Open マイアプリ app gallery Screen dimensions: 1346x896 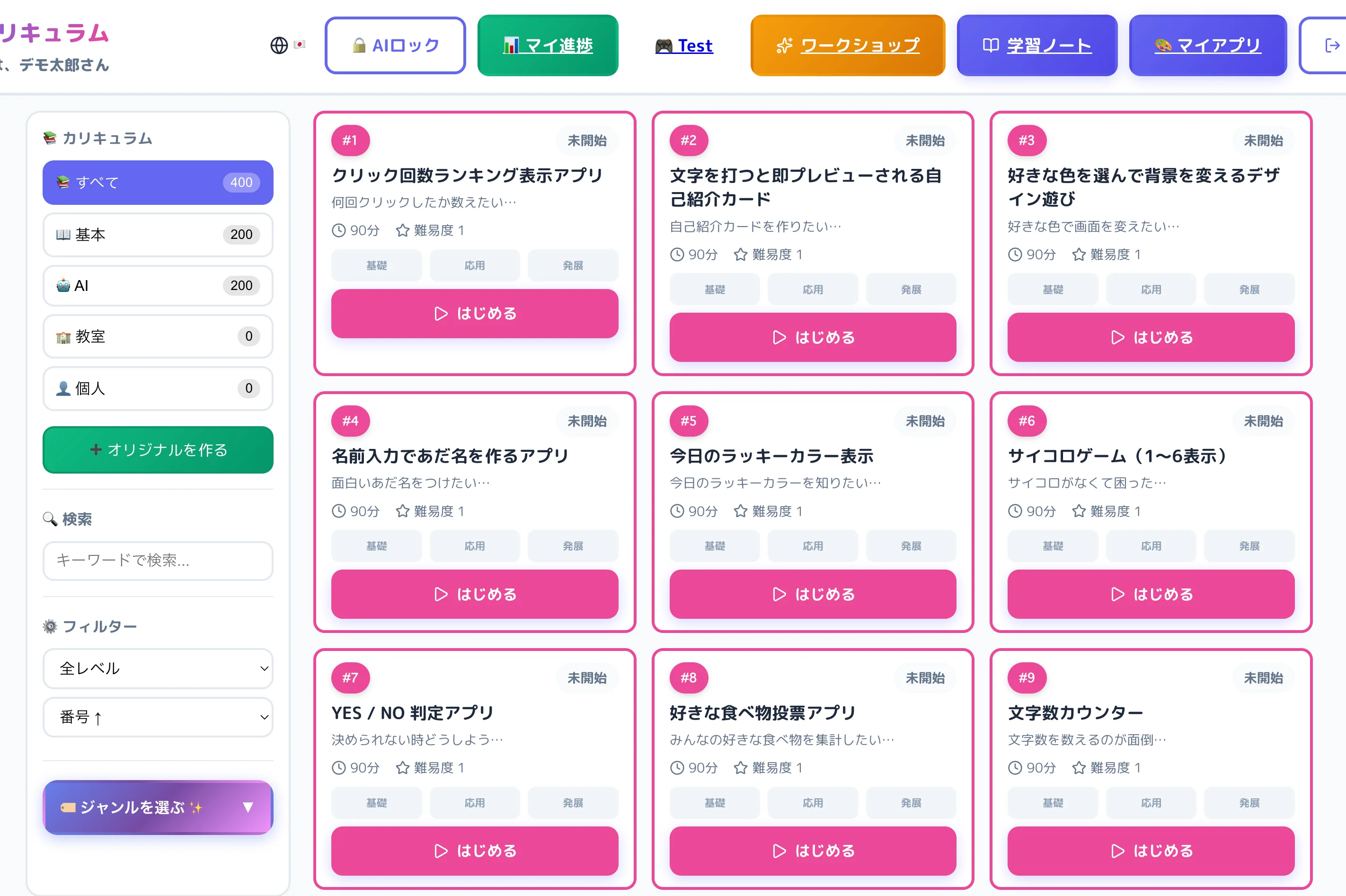tap(1208, 46)
